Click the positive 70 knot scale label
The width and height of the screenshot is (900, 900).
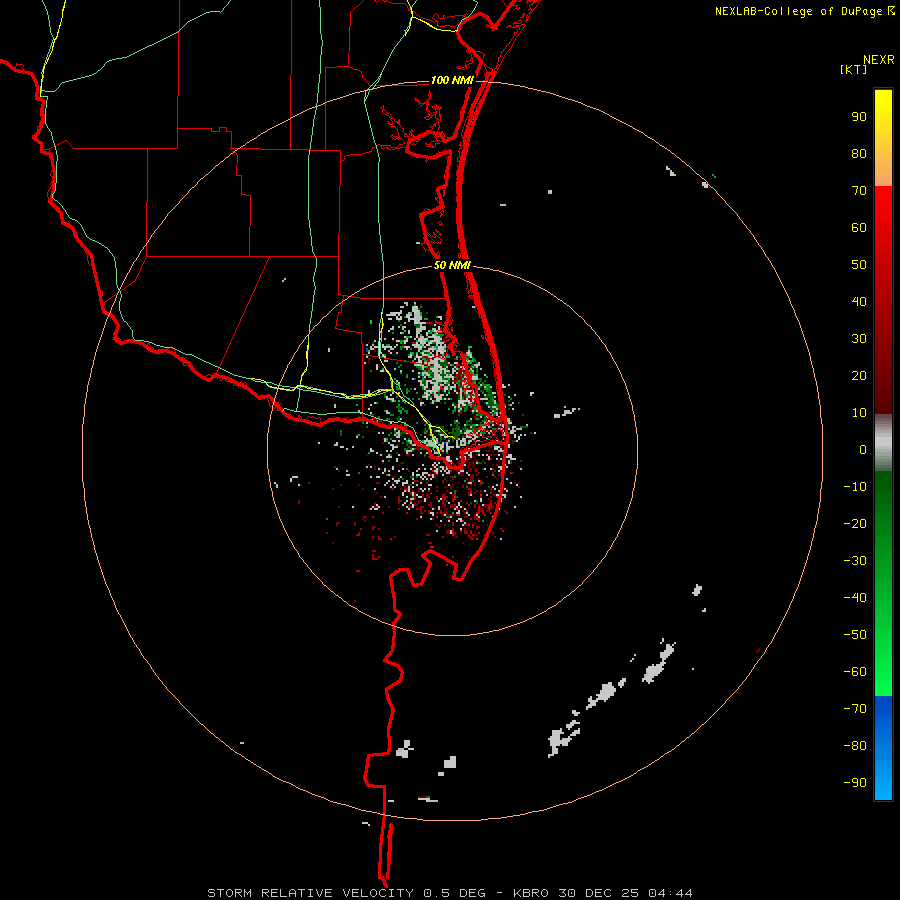[859, 191]
